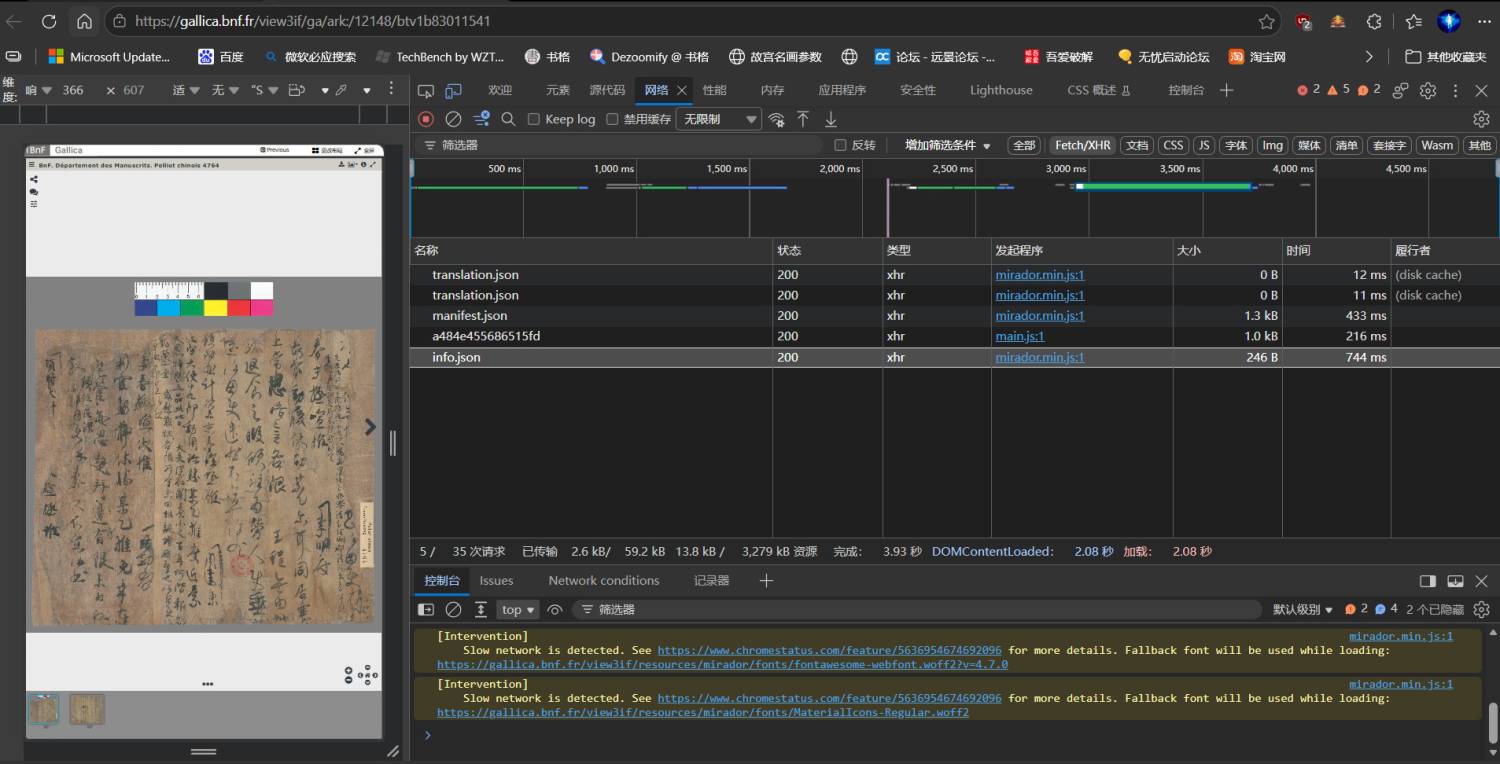Enable the 禁用缓存 checkbox

pos(612,119)
